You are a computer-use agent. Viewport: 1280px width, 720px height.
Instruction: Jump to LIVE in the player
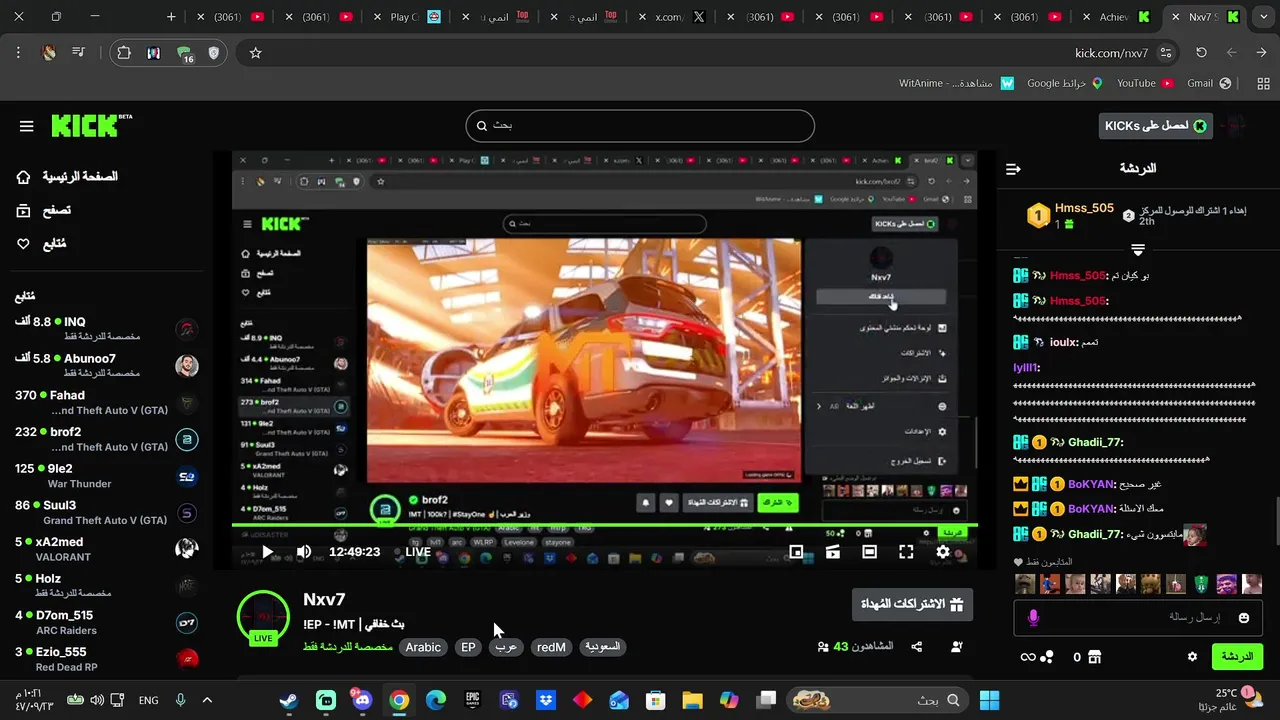pyautogui.click(x=418, y=552)
